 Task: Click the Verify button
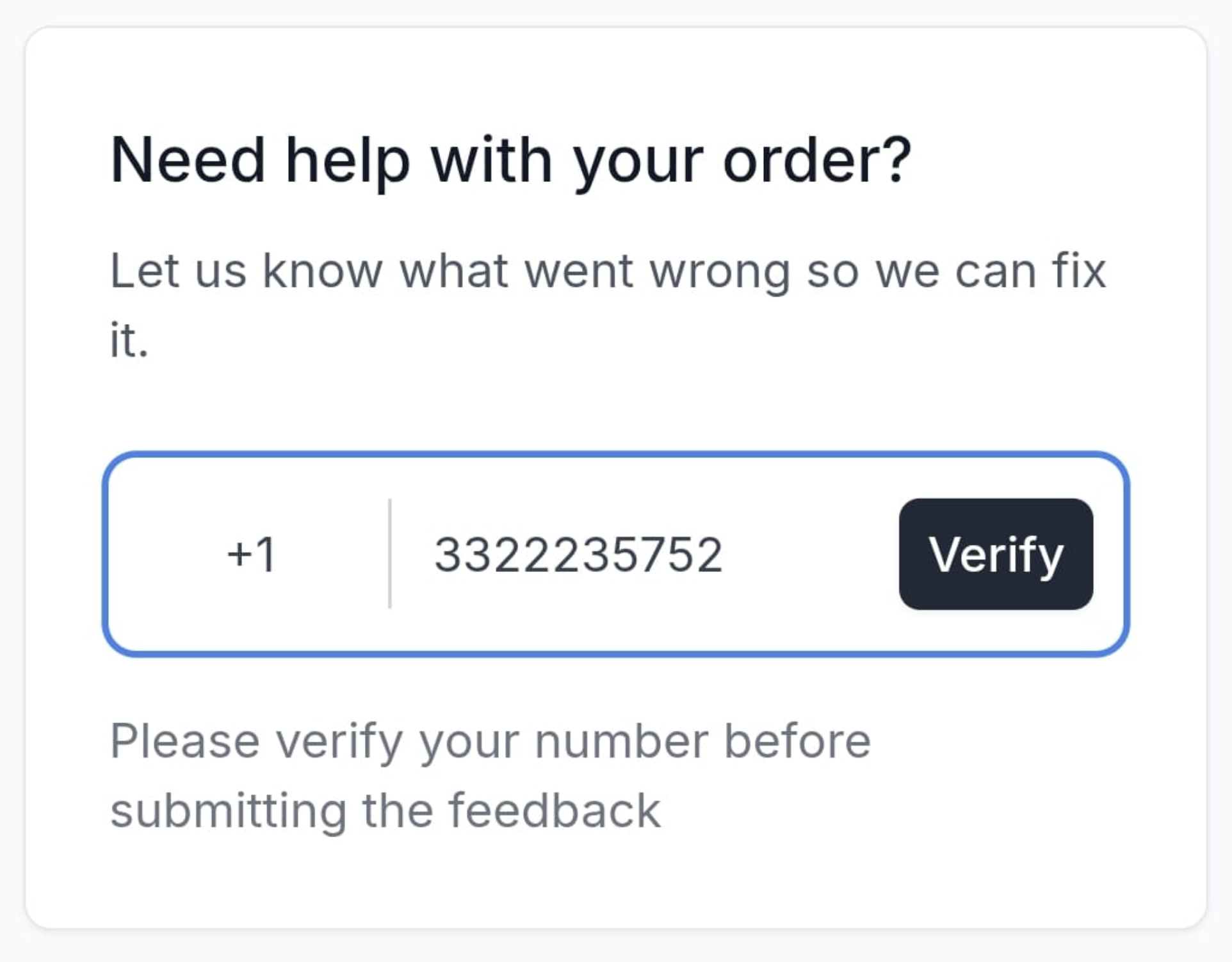point(996,554)
